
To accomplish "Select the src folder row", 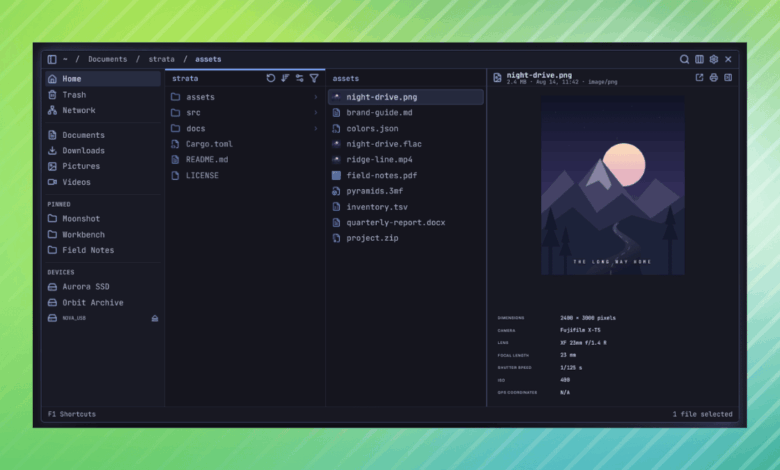I will (x=245, y=113).
